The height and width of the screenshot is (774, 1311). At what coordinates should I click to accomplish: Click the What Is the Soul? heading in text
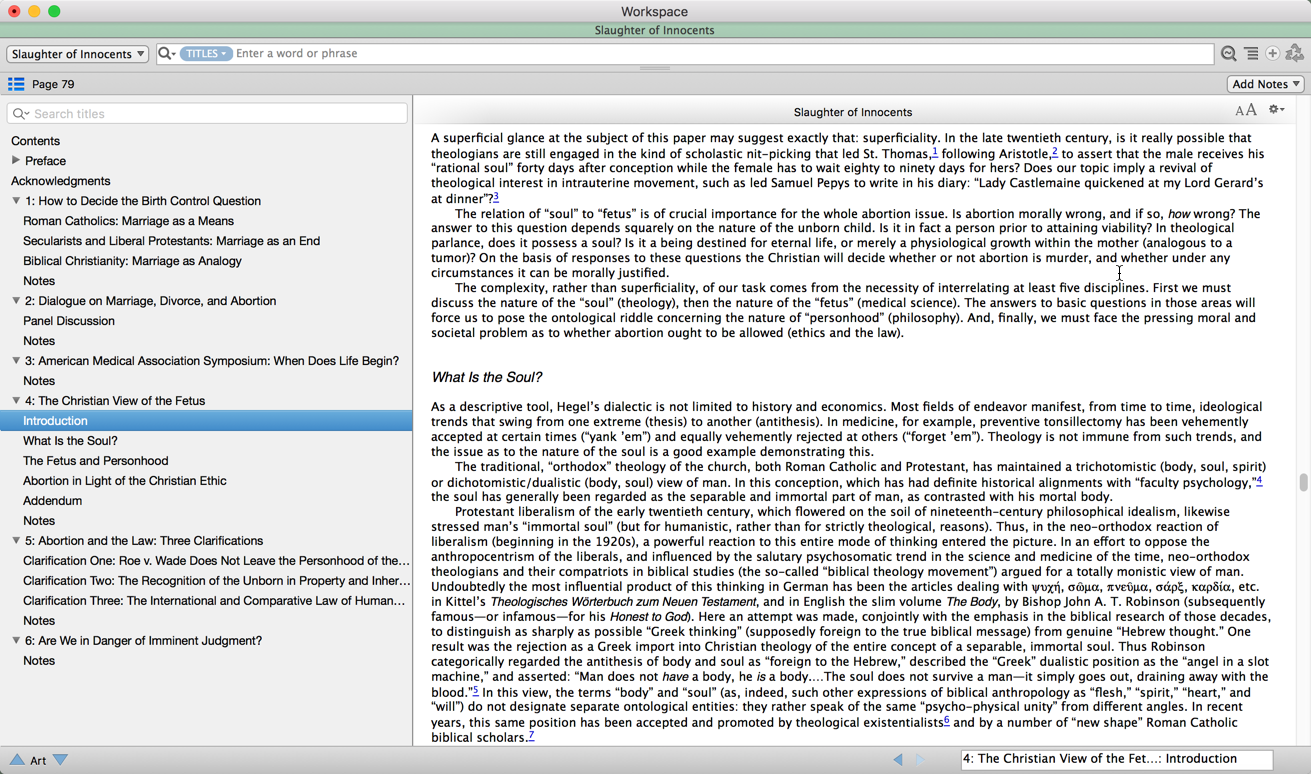click(x=486, y=377)
